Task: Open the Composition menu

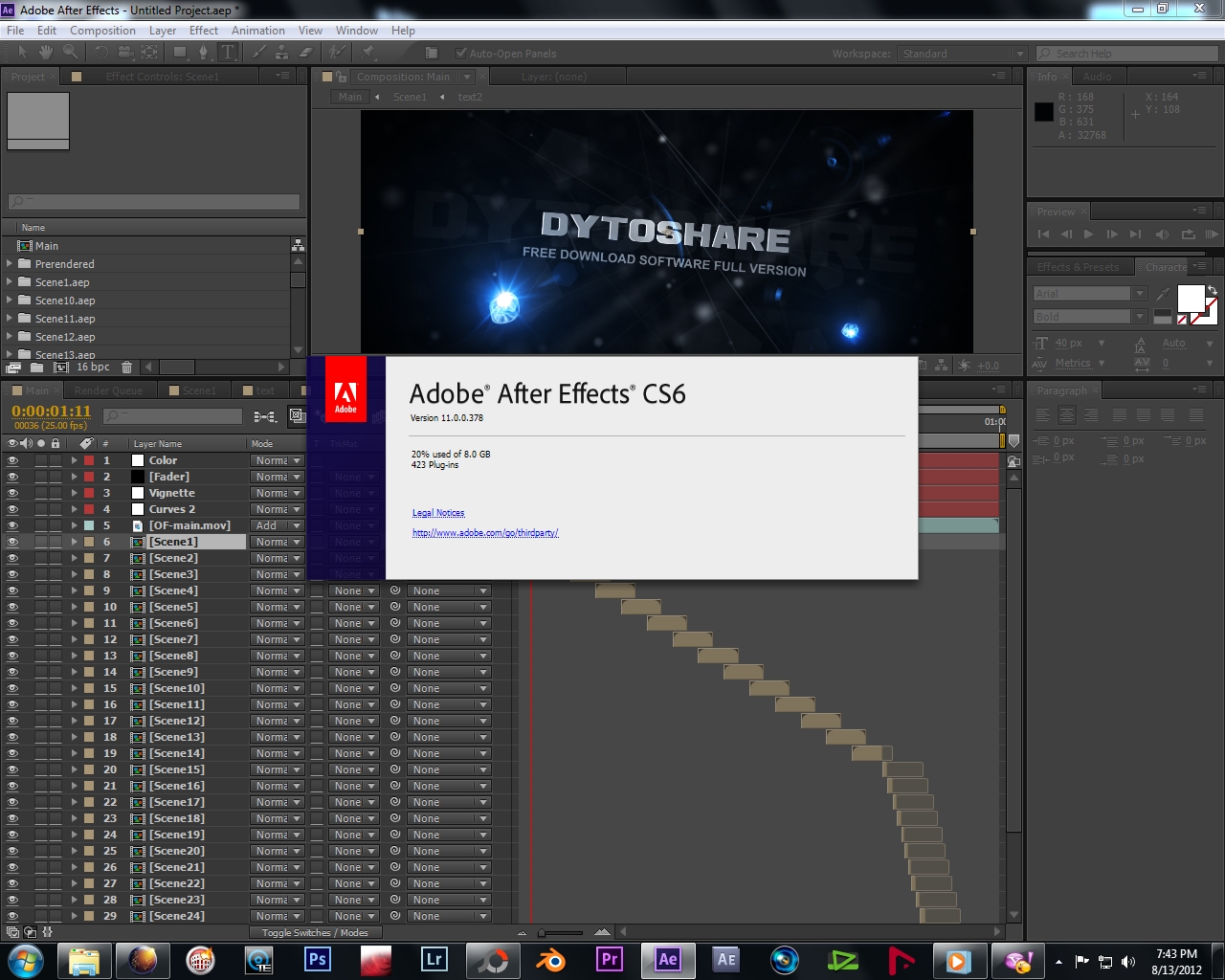Action: [x=102, y=31]
